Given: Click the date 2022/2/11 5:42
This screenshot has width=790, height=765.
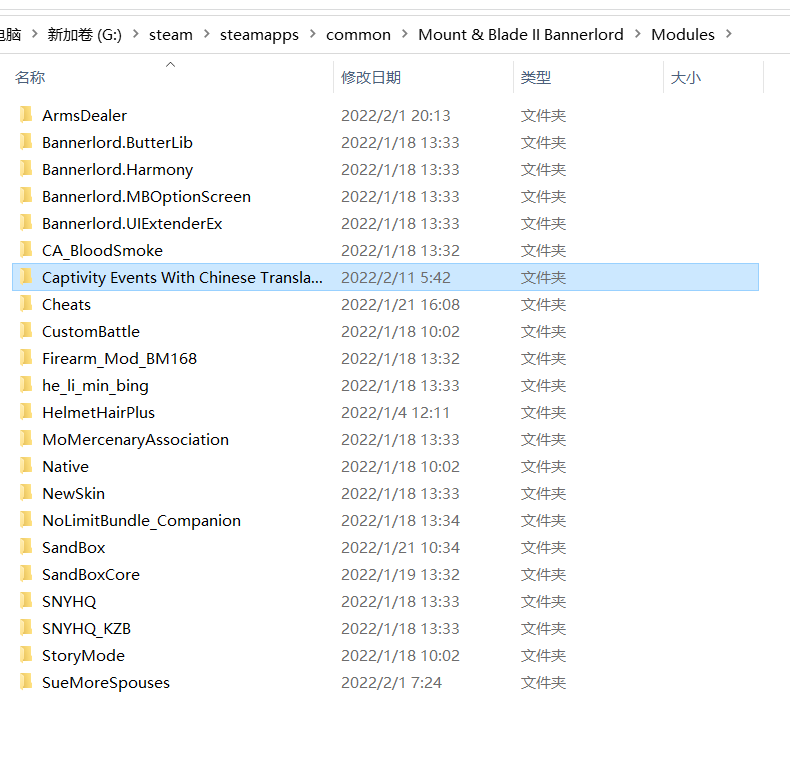Looking at the screenshot, I should [396, 278].
